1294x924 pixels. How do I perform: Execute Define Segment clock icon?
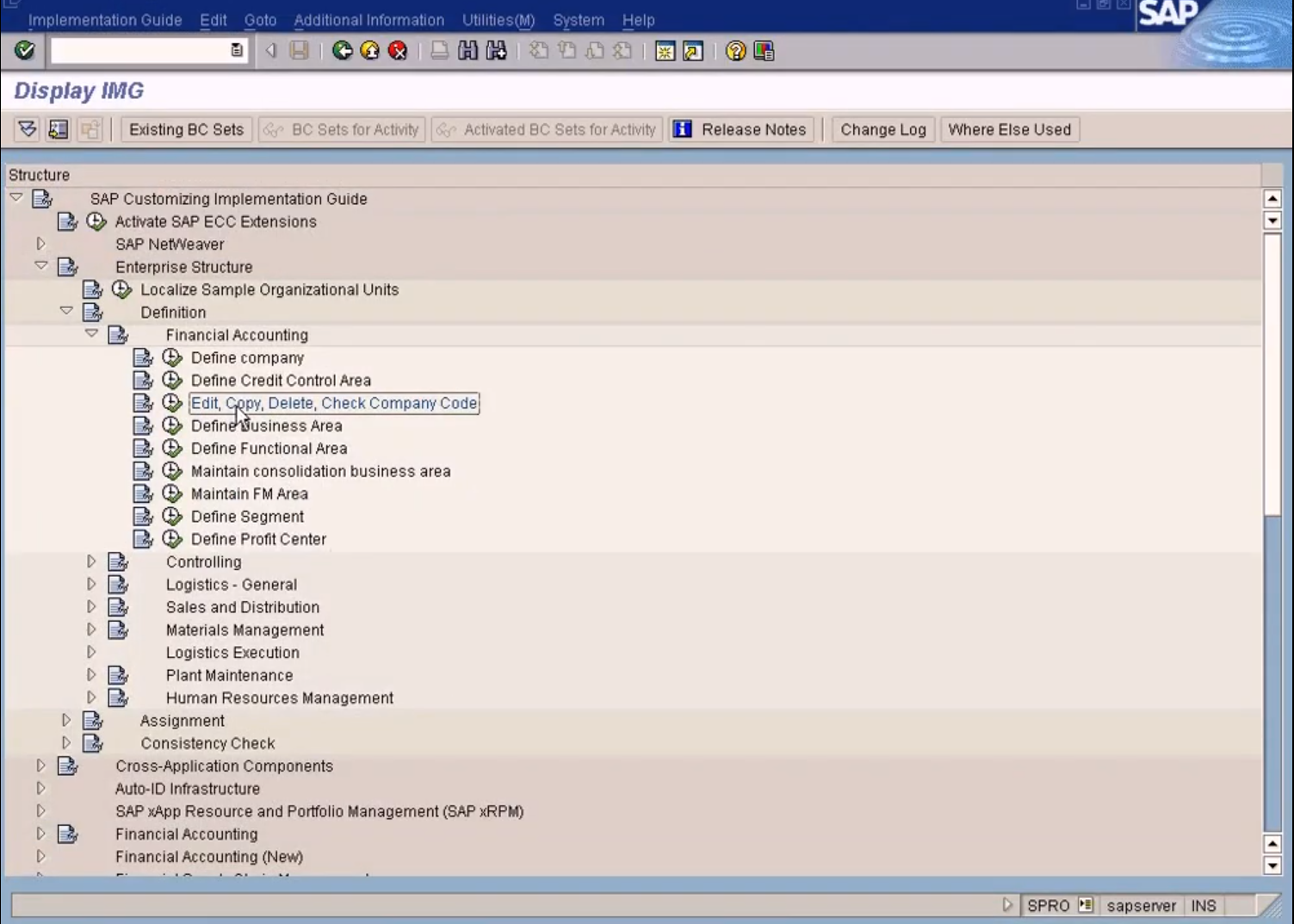(172, 516)
